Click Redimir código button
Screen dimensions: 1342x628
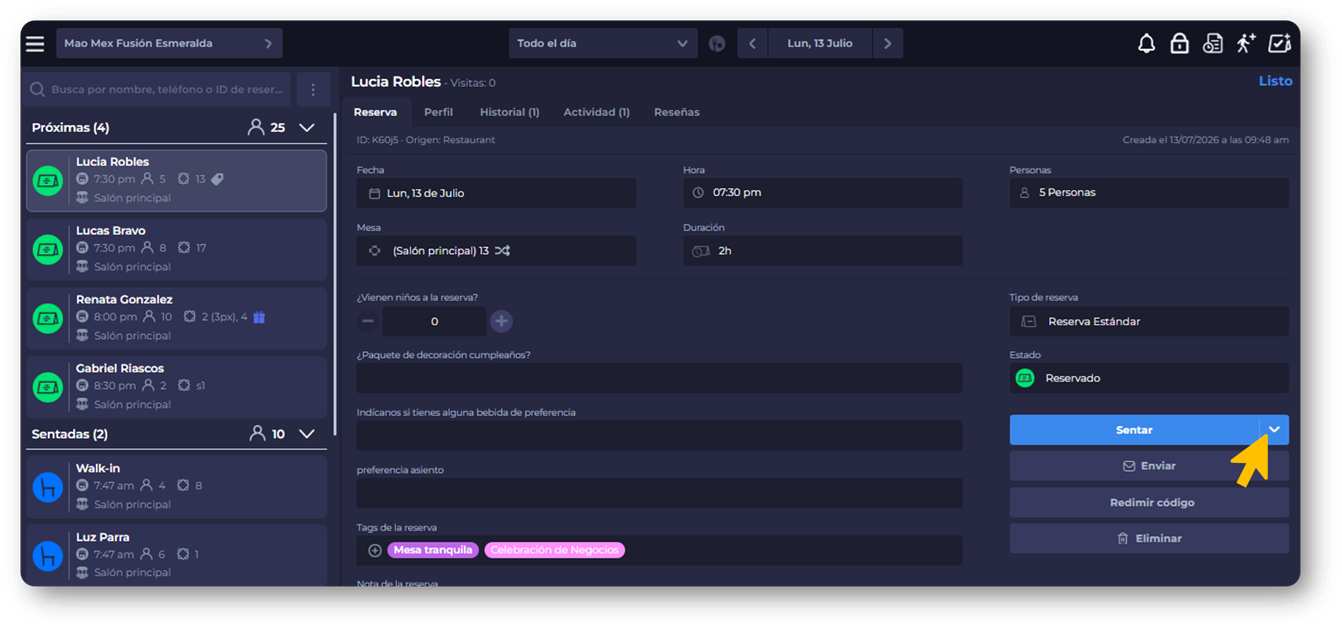(x=1149, y=502)
